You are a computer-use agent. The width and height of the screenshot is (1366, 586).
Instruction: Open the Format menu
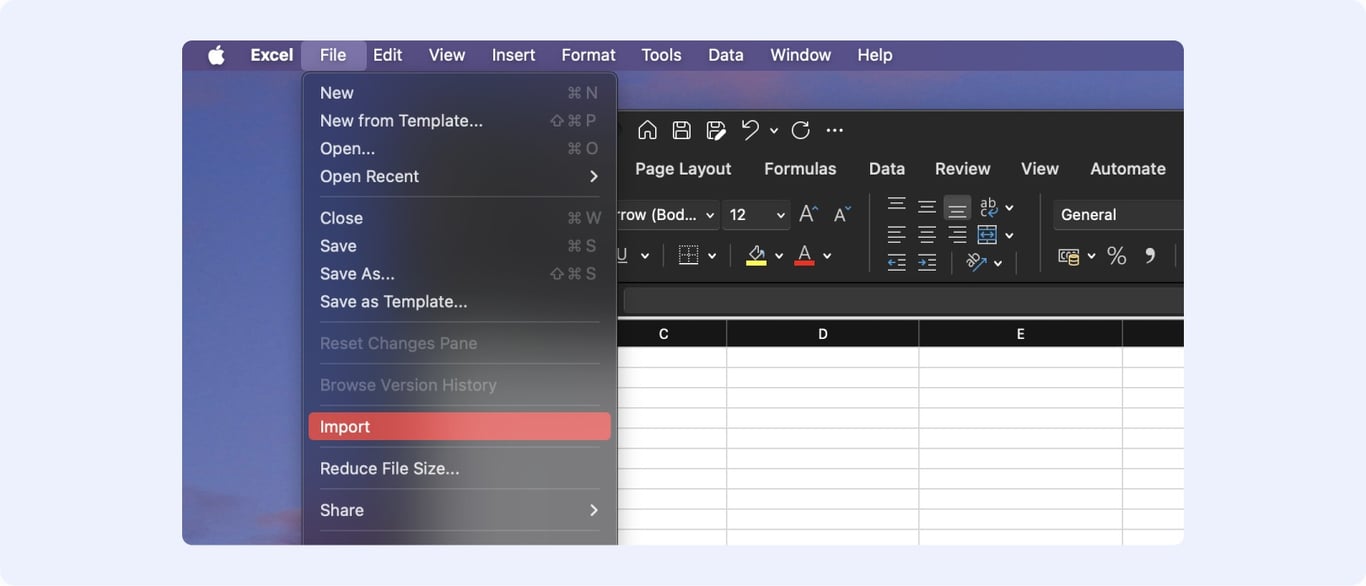pyautogui.click(x=588, y=55)
